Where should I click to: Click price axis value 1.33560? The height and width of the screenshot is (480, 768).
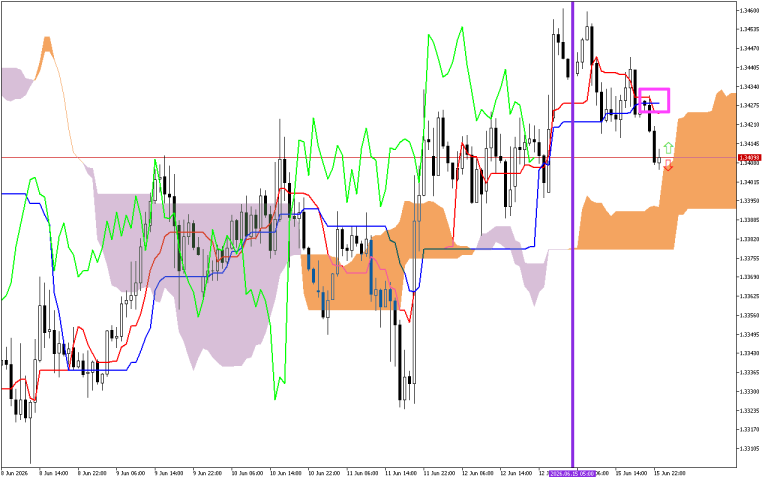click(750, 315)
